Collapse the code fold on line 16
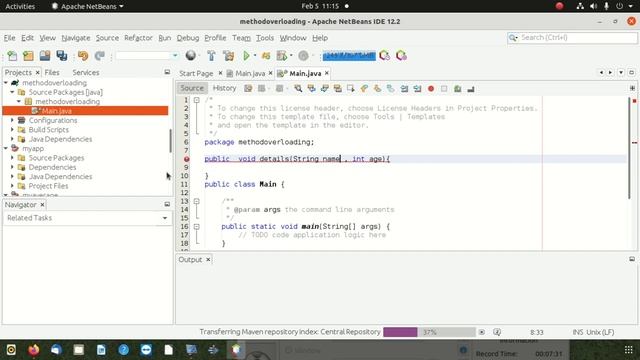Image resolution: width=640 pixels, height=360 pixels. point(197,227)
